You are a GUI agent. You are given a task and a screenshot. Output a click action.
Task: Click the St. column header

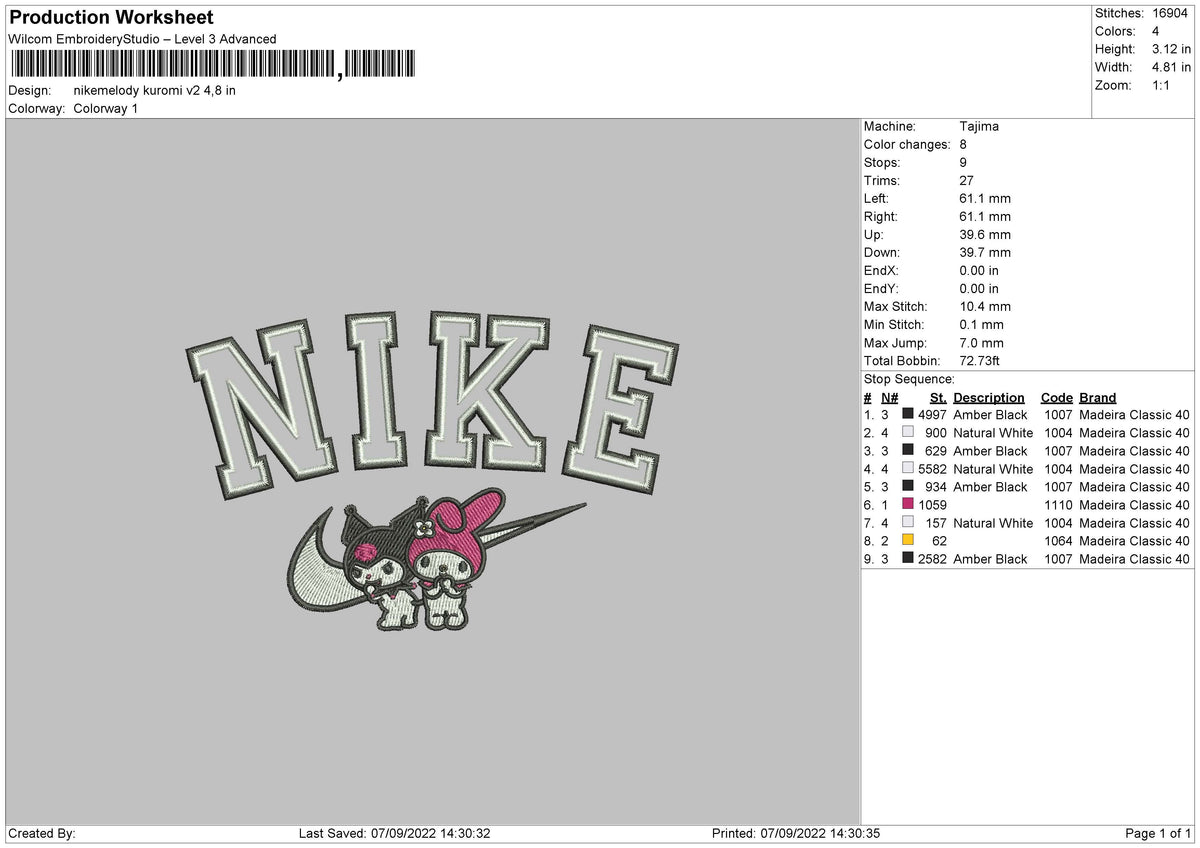coord(938,398)
